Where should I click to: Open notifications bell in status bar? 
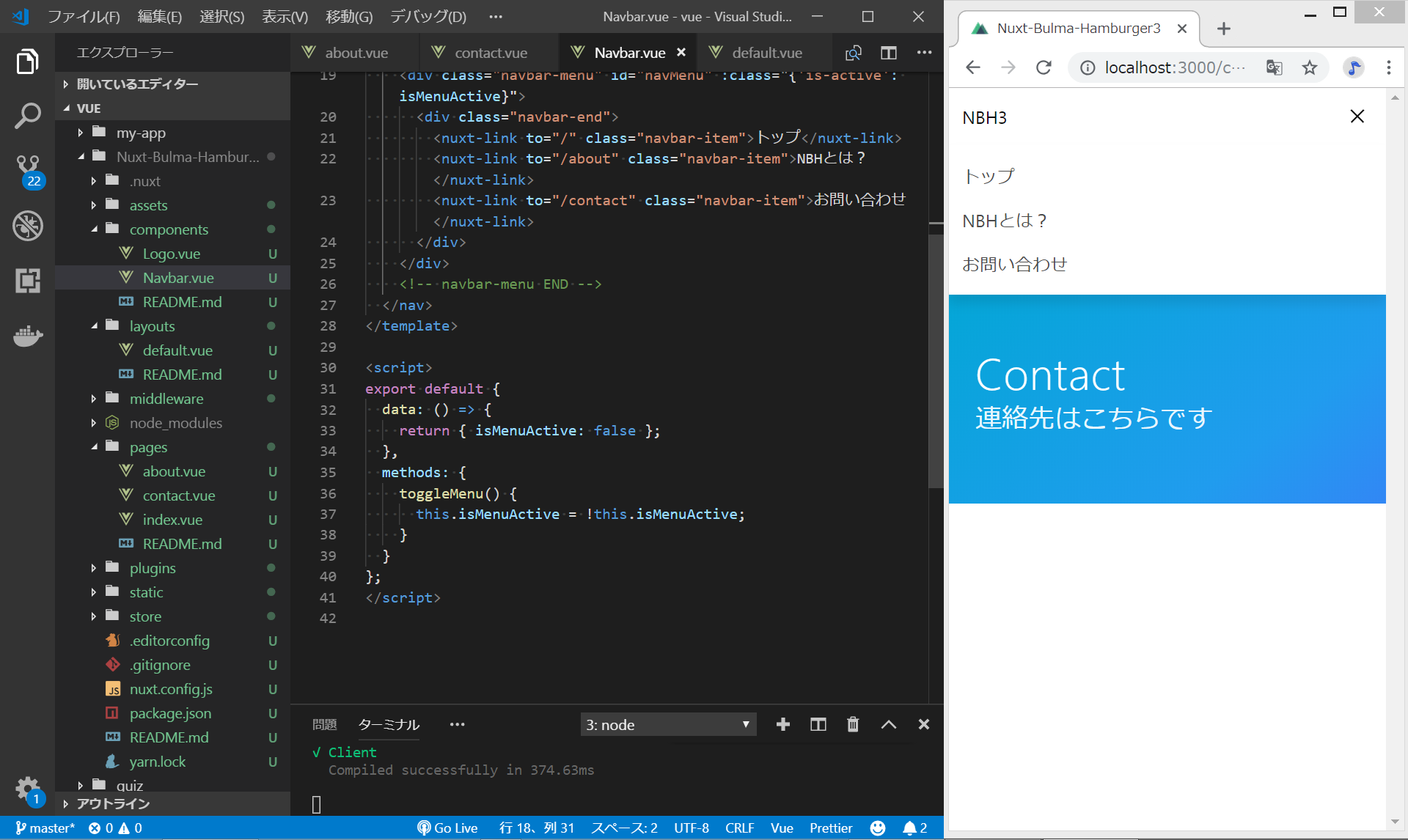[915, 828]
